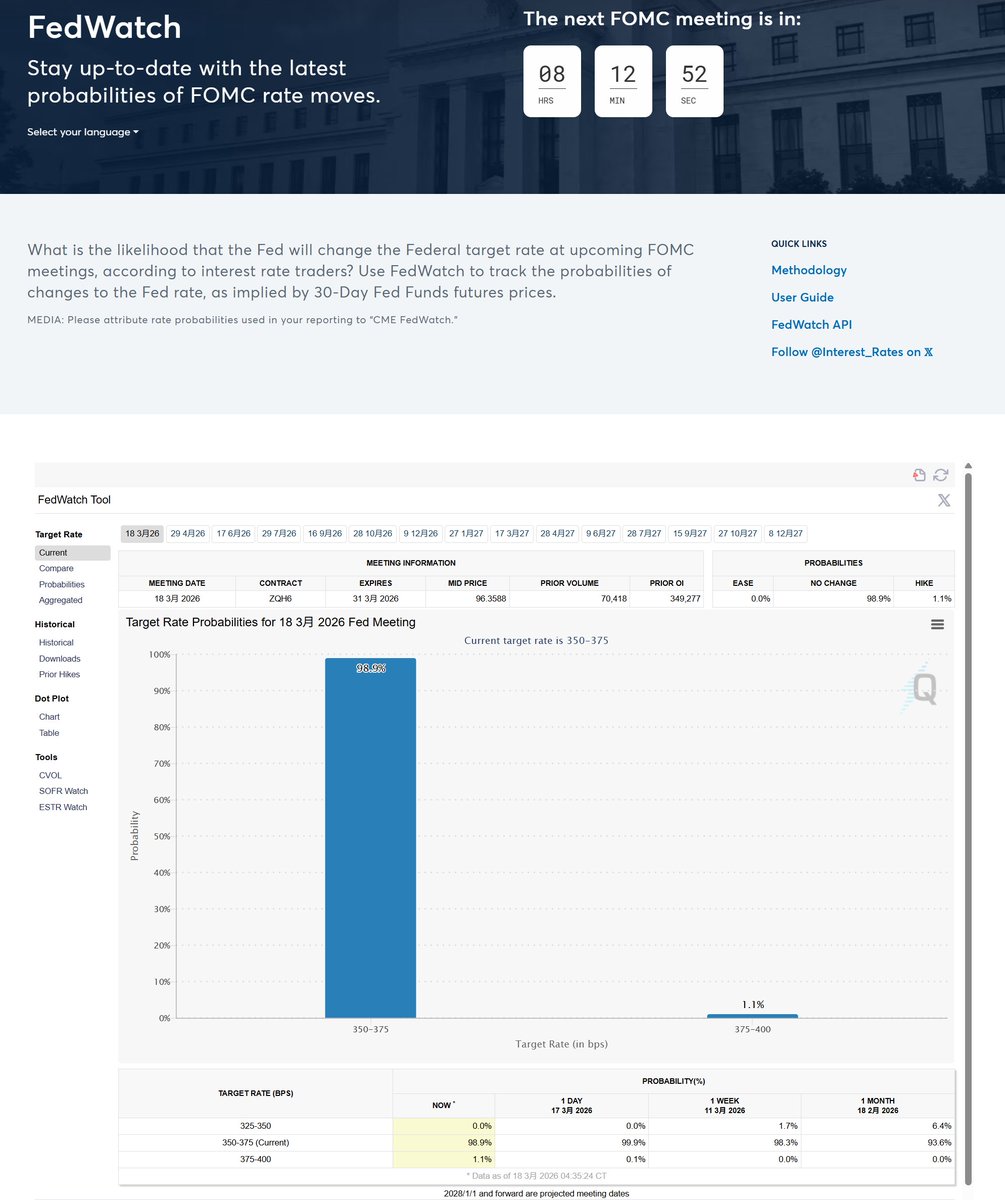The width and height of the screenshot is (1005, 1200).
Task: Open the FedWatch API quick link
Action: (x=811, y=324)
